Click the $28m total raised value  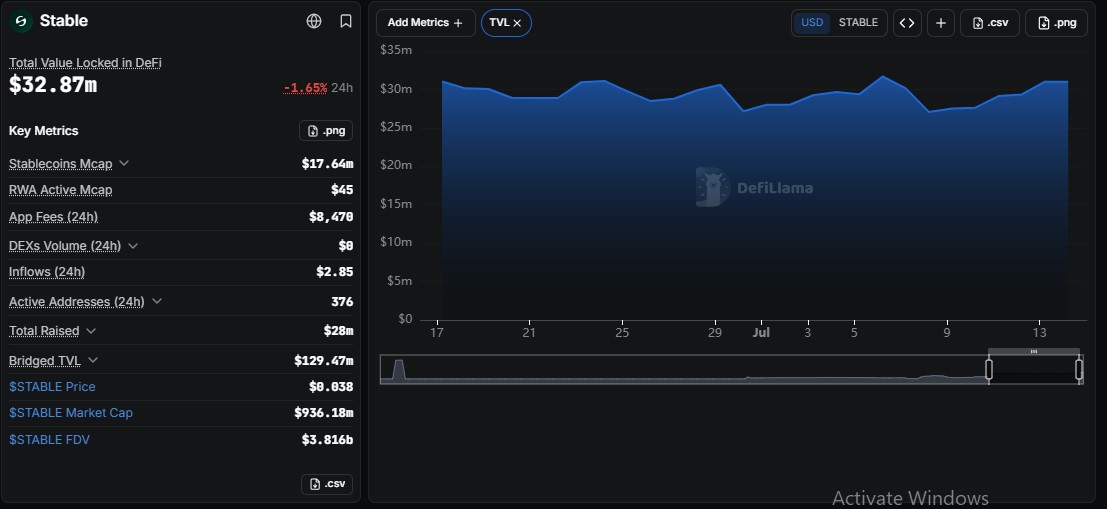pos(339,330)
